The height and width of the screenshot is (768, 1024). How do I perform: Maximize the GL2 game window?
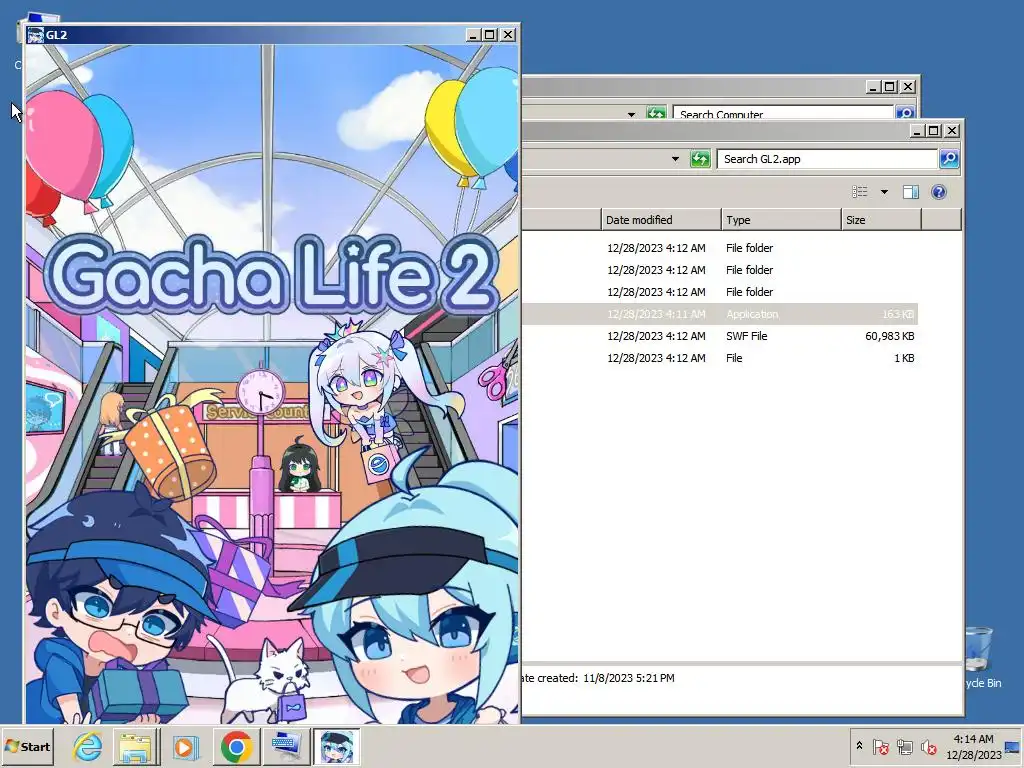490,35
